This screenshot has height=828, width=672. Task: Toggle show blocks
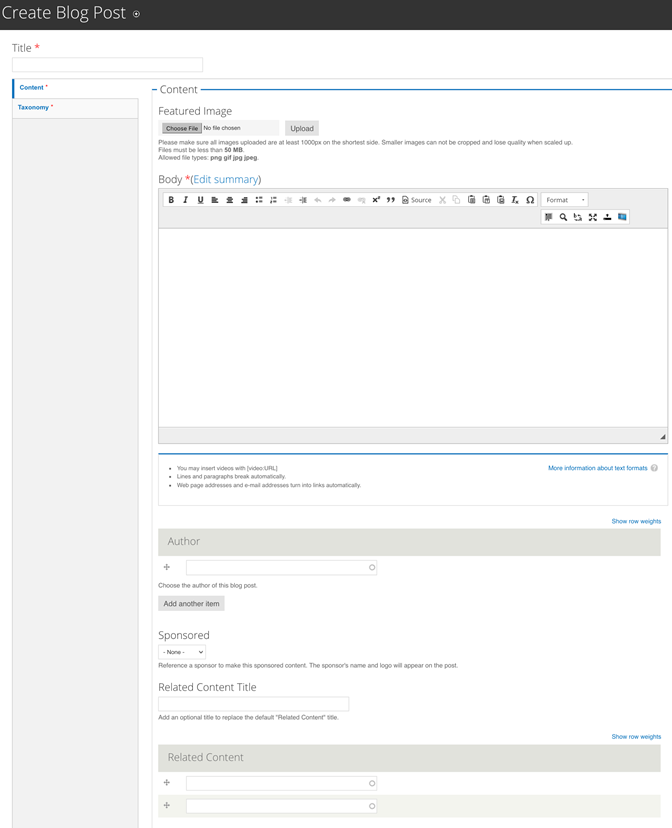click(x=548, y=217)
